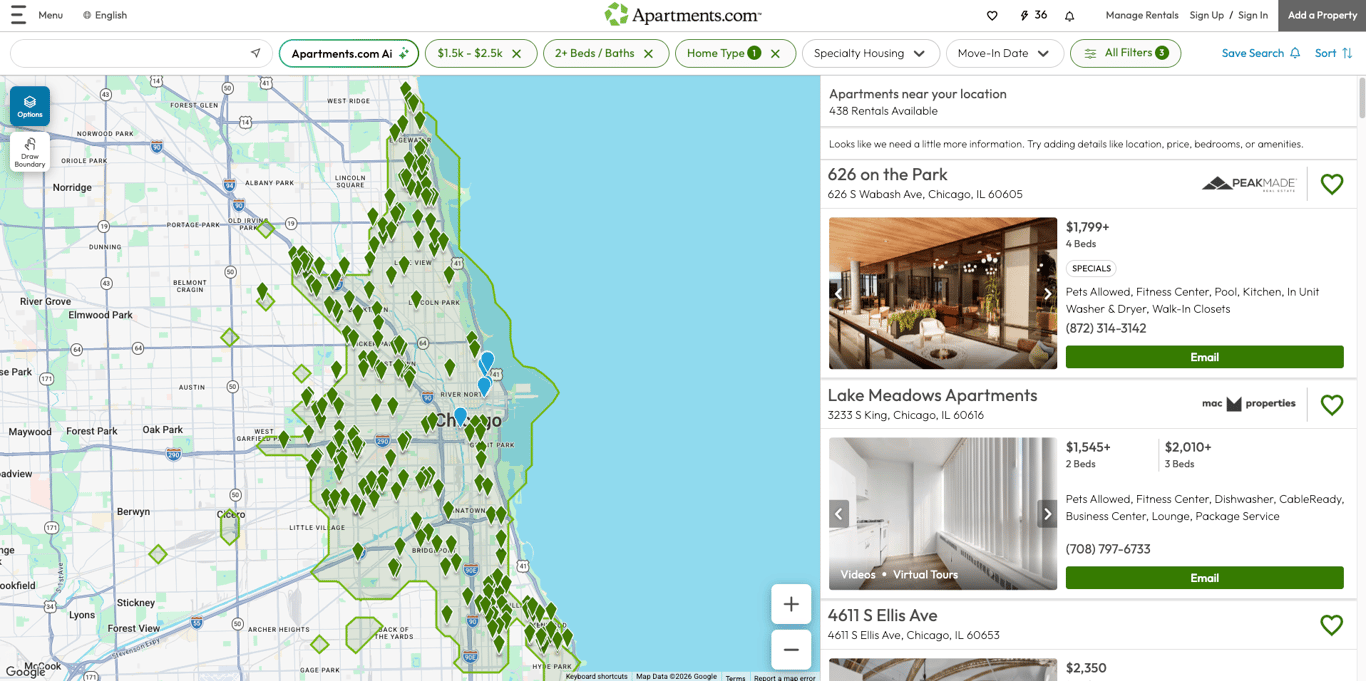
Task: Call (872) 314-3142 phone number
Action: click(1106, 328)
